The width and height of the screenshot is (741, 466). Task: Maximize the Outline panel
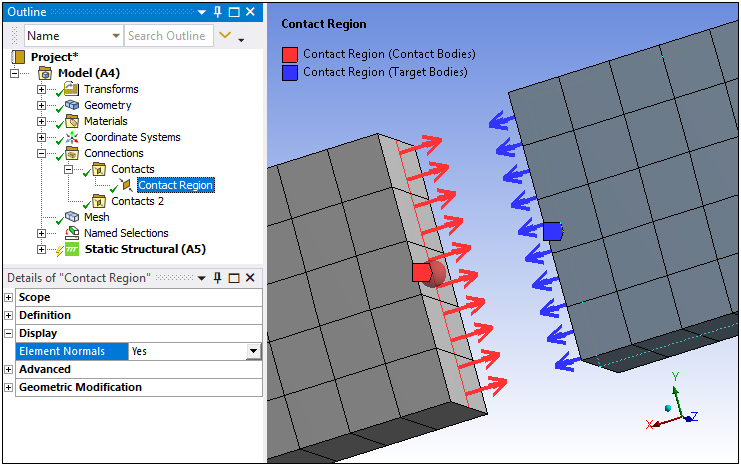point(234,12)
